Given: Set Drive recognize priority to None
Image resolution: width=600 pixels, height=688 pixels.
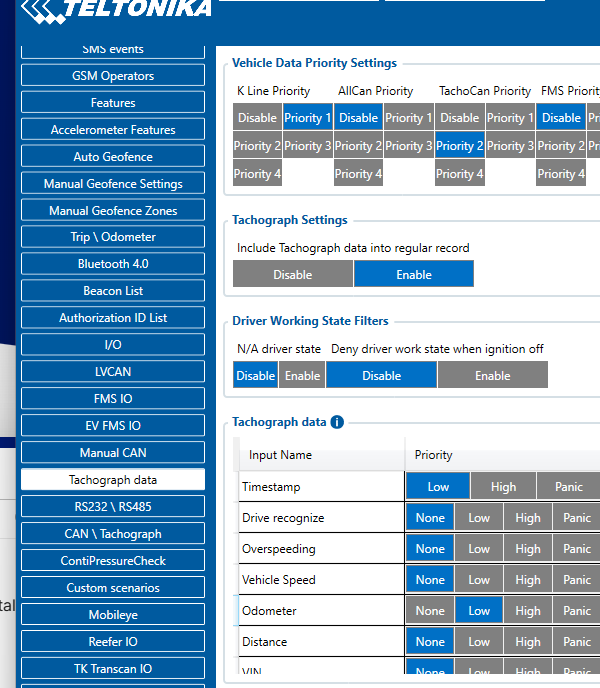Looking at the screenshot, I should 430,517.
